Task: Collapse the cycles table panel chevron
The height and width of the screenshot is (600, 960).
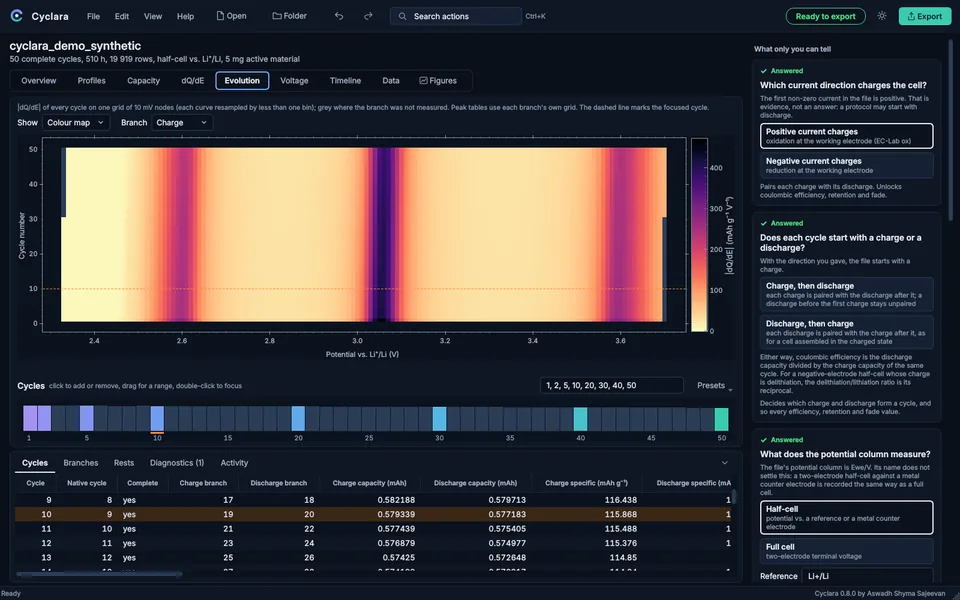Action: point(724,463)
